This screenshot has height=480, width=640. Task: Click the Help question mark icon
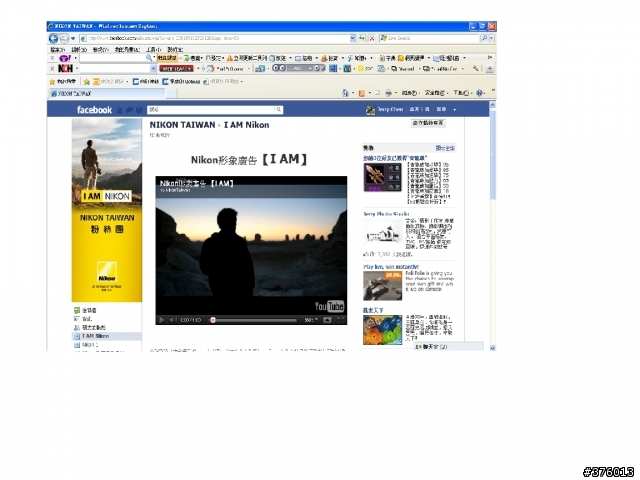coord(480,93)
